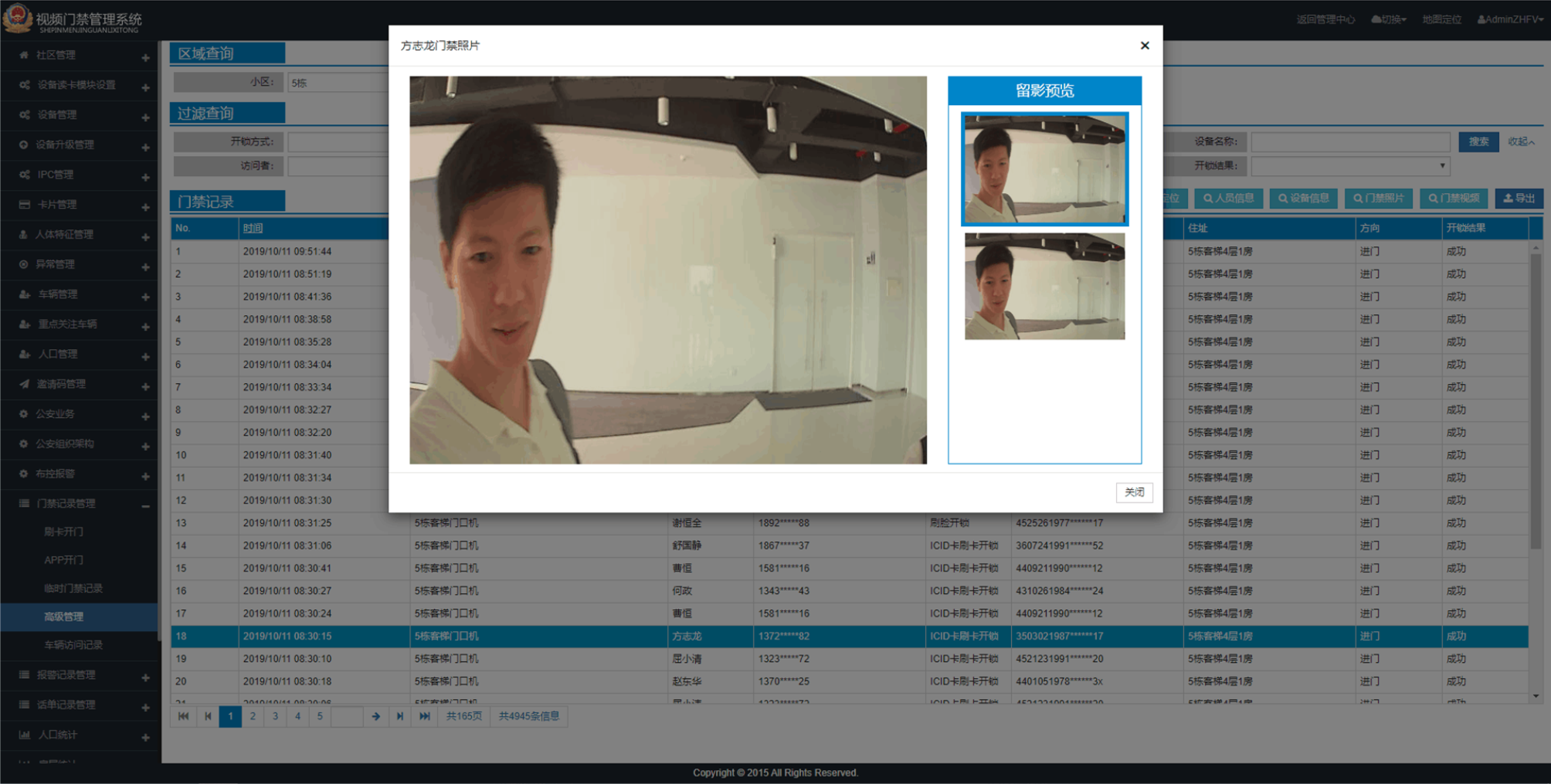Click the next page icon in pagination
The image size is (1551, 784).
(399, 716)
